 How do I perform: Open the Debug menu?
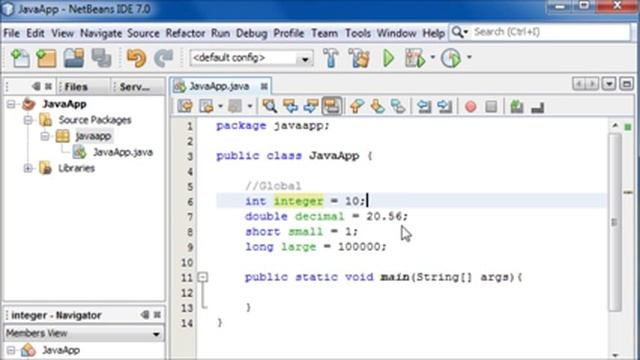(x=251, y=33)
